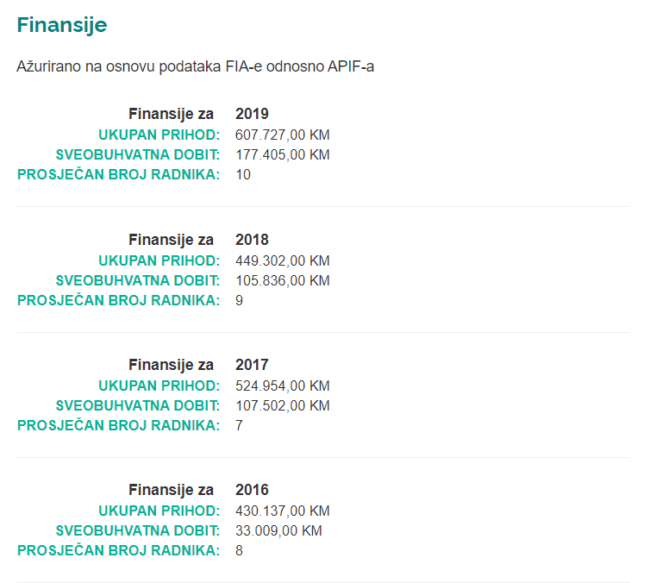Select the 2019 year label

252,114
